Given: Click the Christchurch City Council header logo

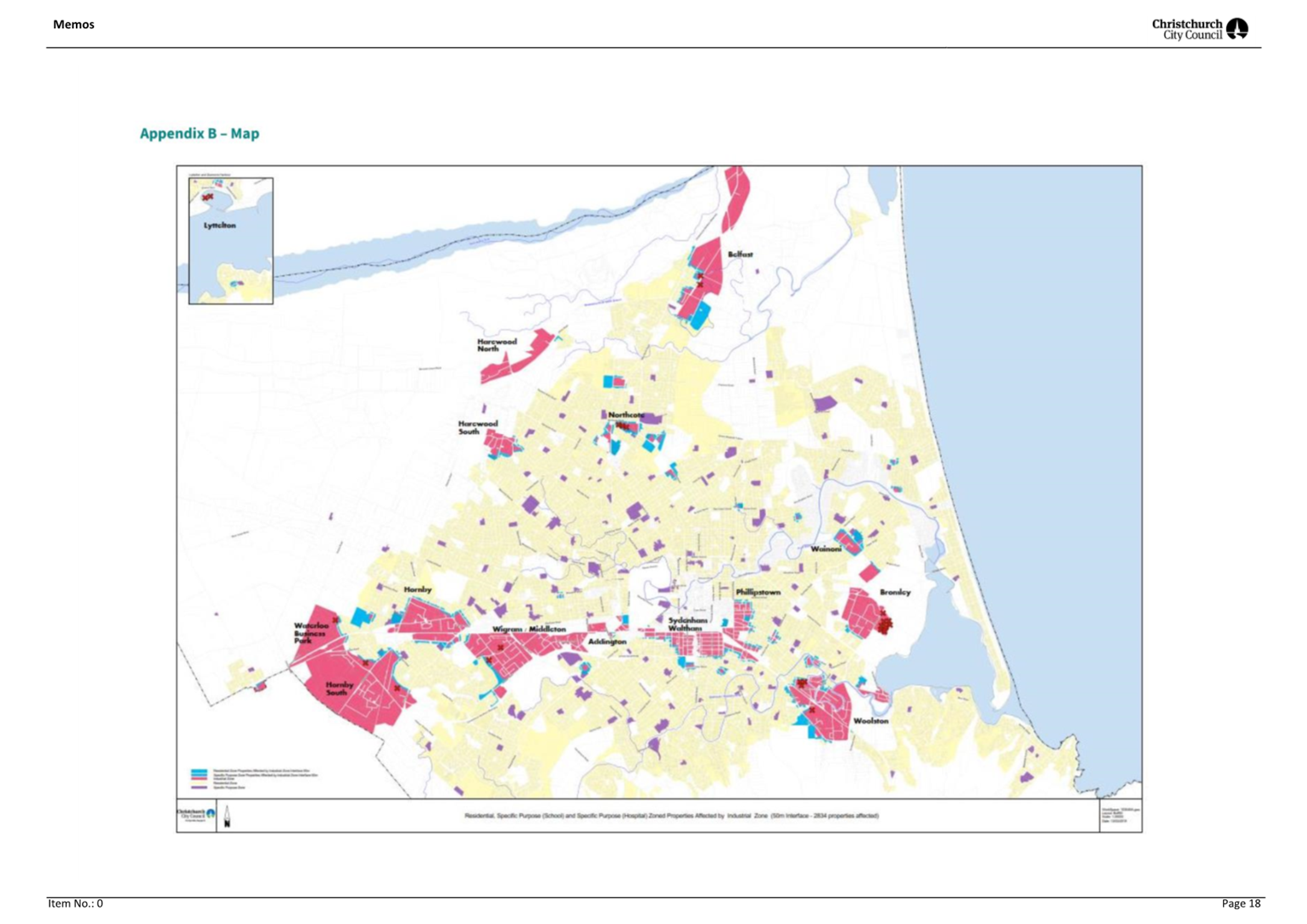Looking at the screenshot, I should tap(1199, 29).
